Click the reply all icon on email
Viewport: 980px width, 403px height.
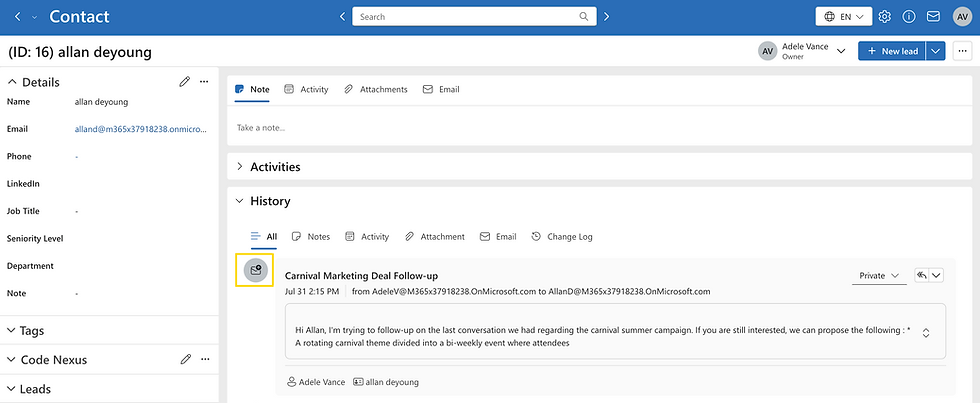point(922,276)
